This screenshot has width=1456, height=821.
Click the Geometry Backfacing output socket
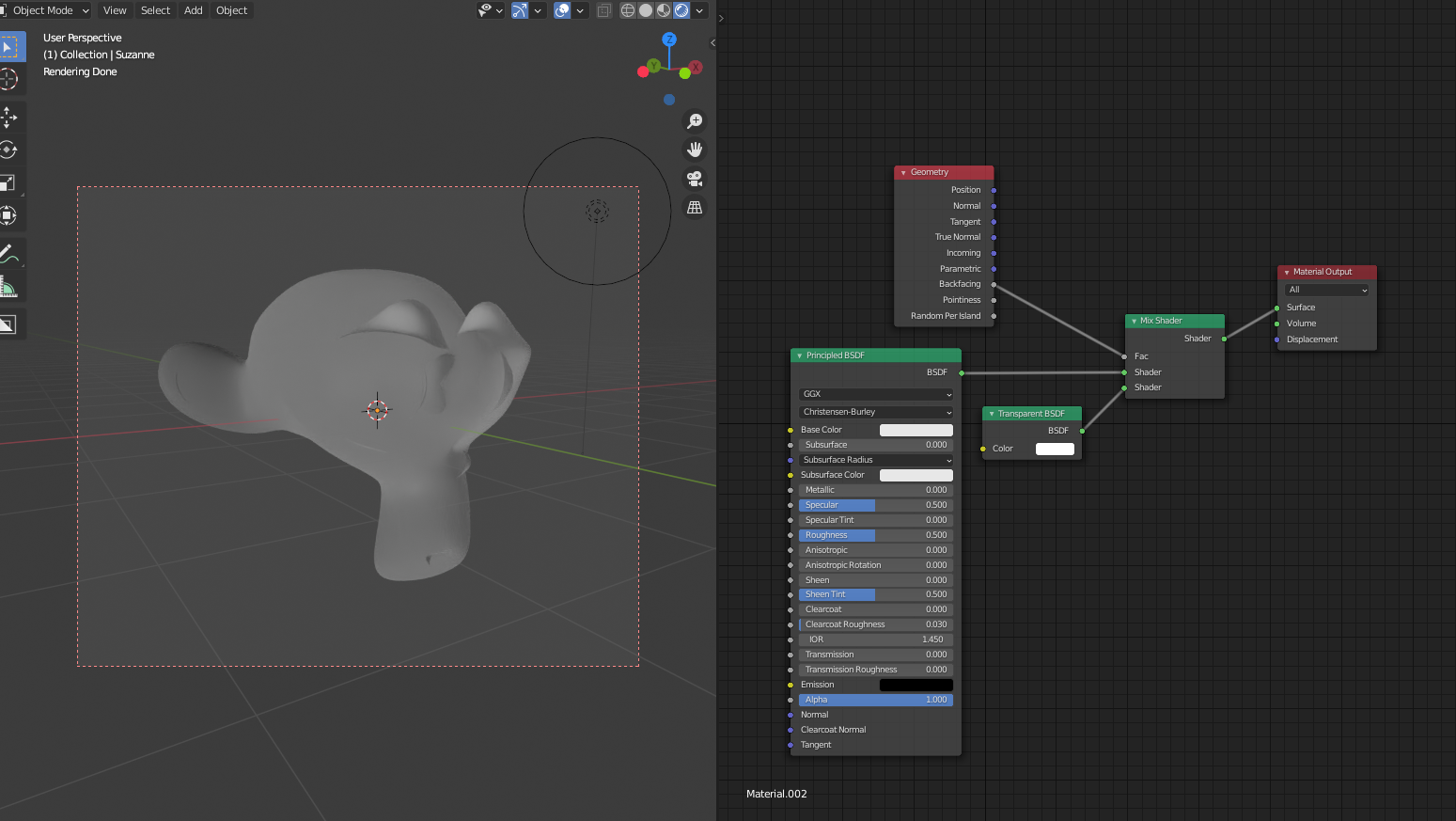pyautogui.click(x=994, y=284)
